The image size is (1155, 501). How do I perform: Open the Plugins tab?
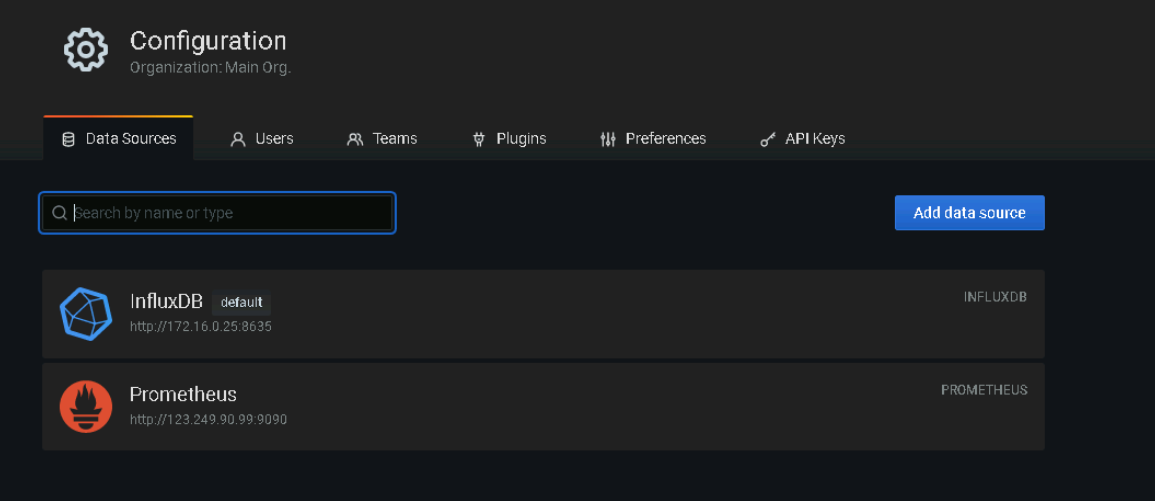pos(509,139)
